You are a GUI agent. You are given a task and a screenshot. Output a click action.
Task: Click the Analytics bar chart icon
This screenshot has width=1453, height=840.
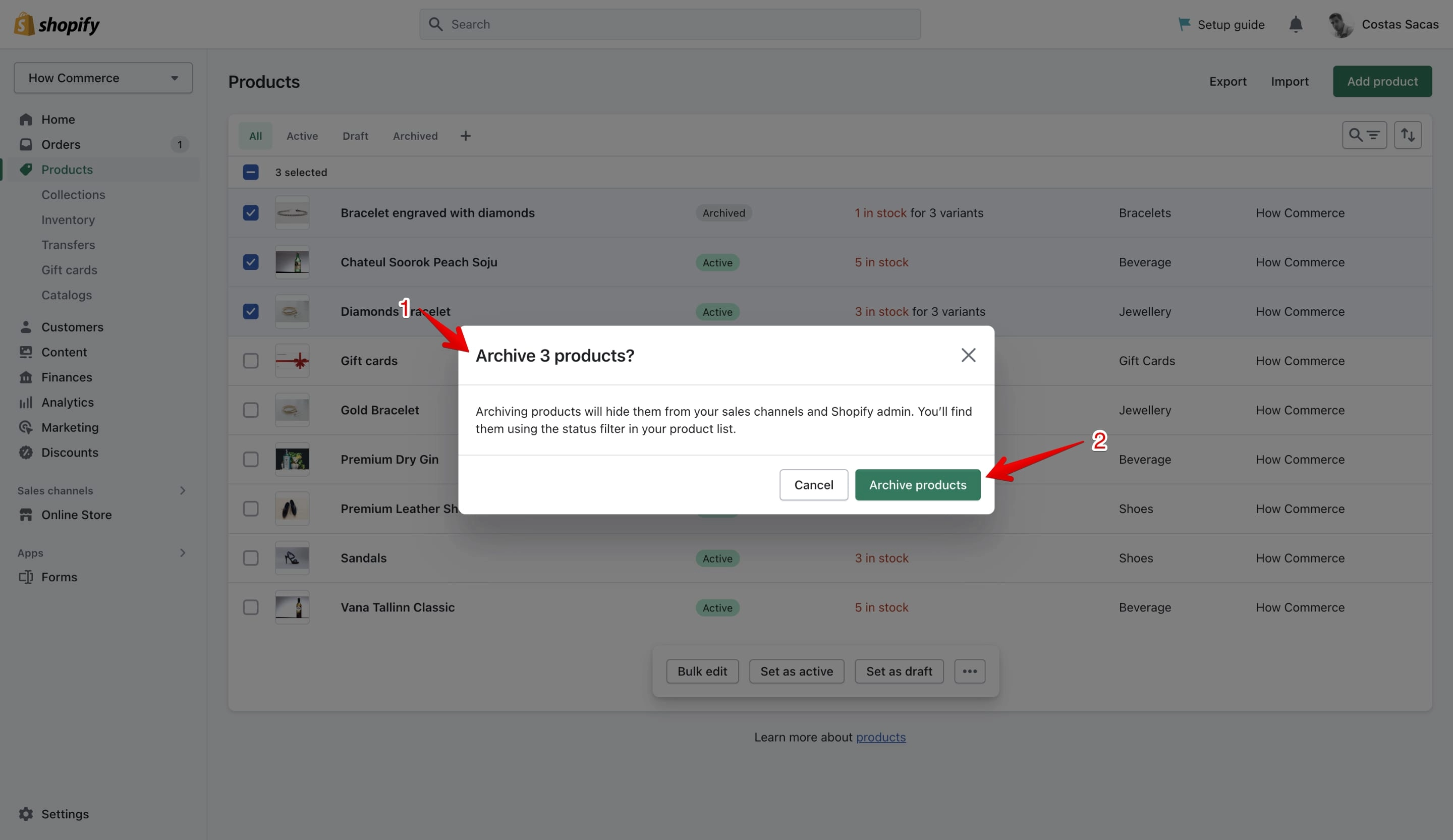coord(26,403)
